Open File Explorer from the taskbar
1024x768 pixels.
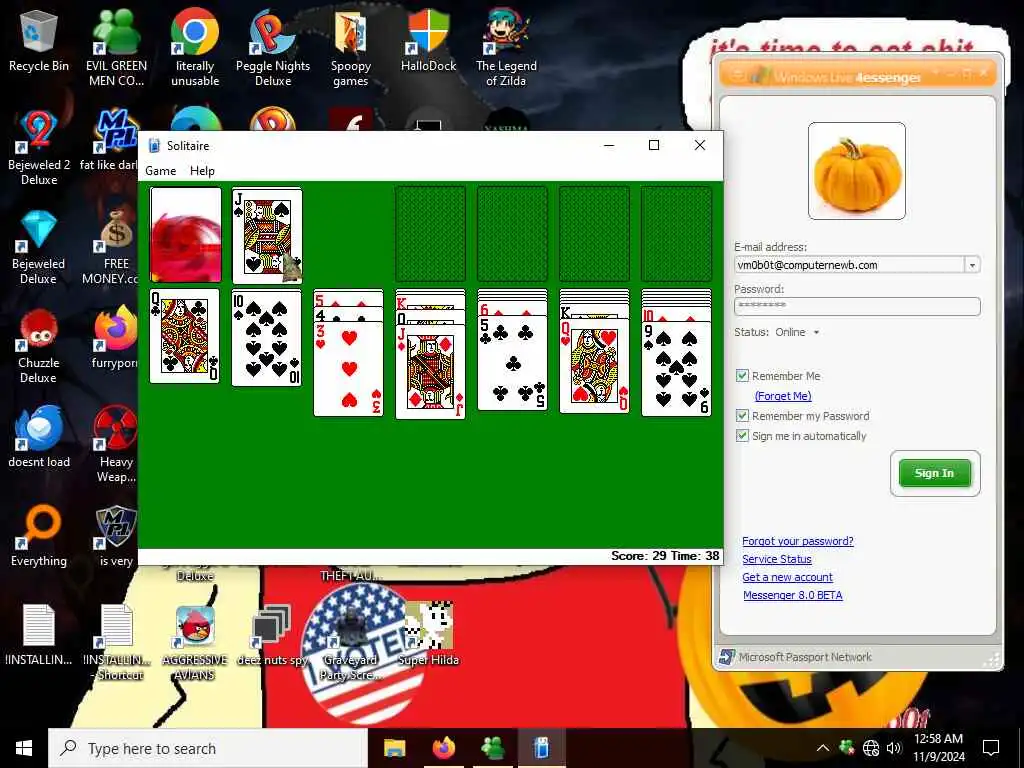tap(394, 748)
